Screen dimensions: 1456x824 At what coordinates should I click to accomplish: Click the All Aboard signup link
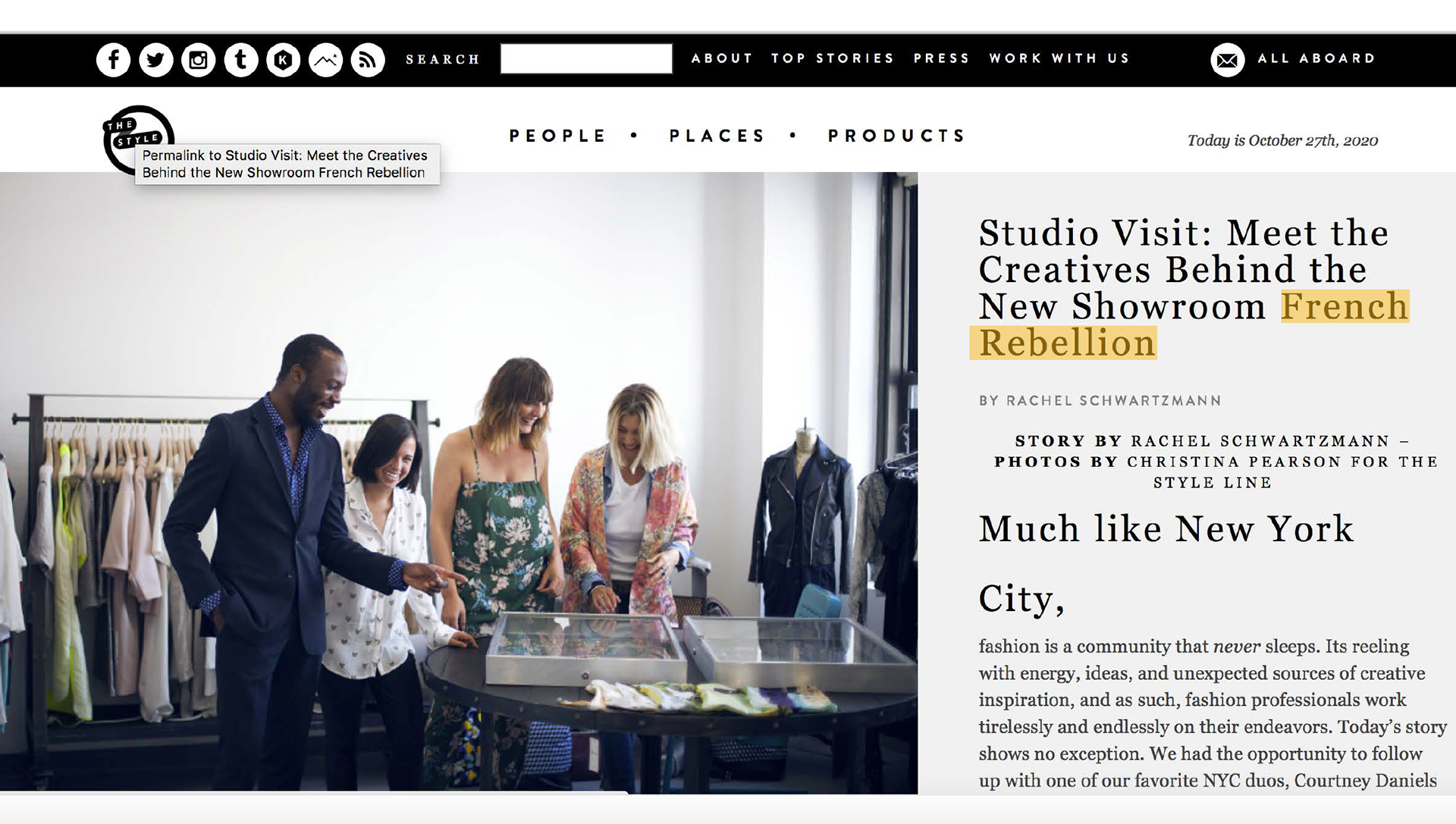tap(1316, 58)
